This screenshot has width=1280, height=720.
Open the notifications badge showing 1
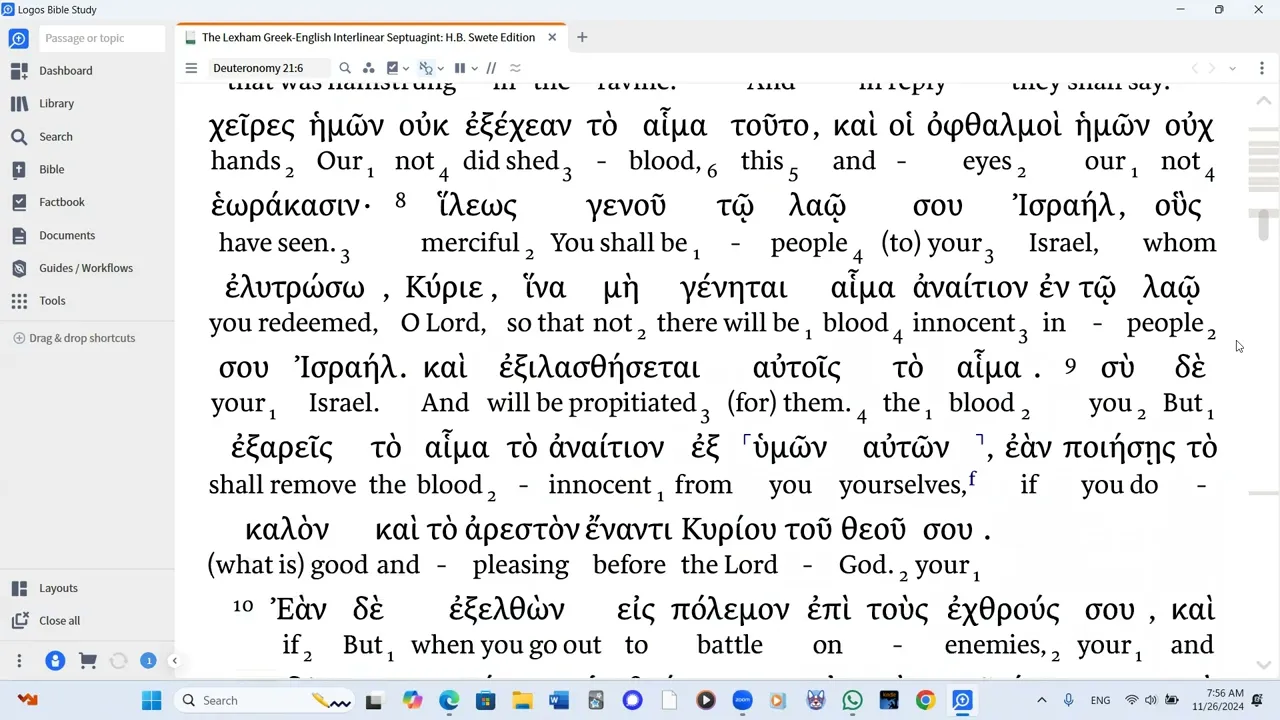click(x=148, y=661)
